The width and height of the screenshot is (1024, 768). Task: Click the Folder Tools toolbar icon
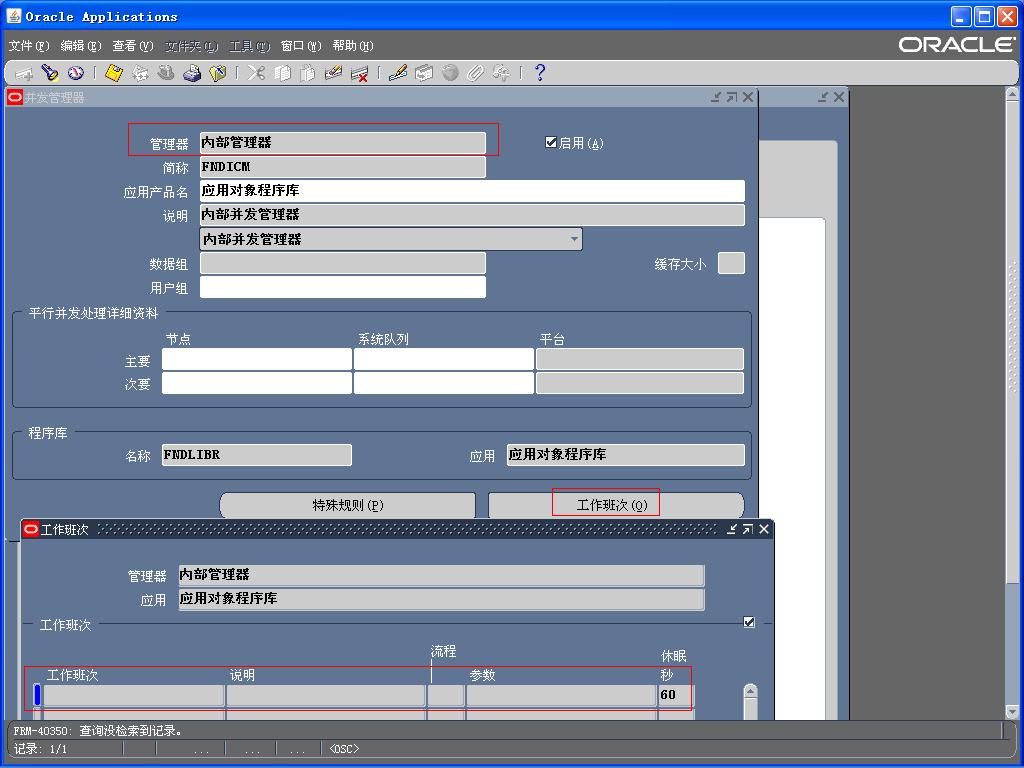click(x=502, y=73)
